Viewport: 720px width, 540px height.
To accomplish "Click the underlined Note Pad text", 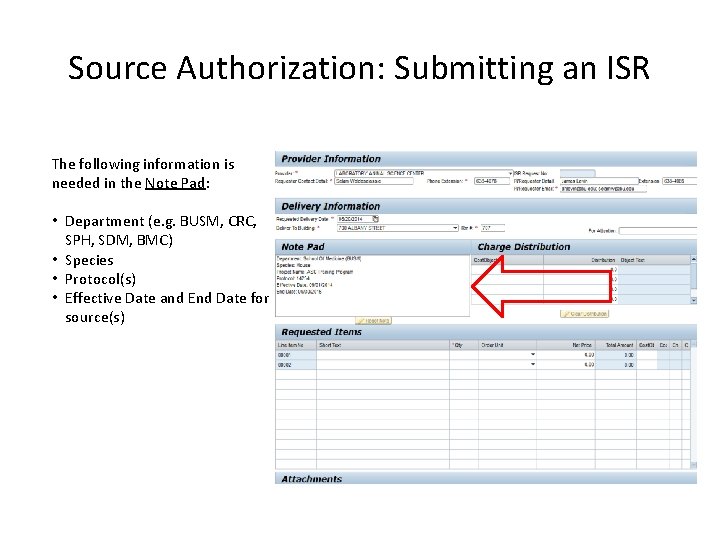I will point(175,183).
